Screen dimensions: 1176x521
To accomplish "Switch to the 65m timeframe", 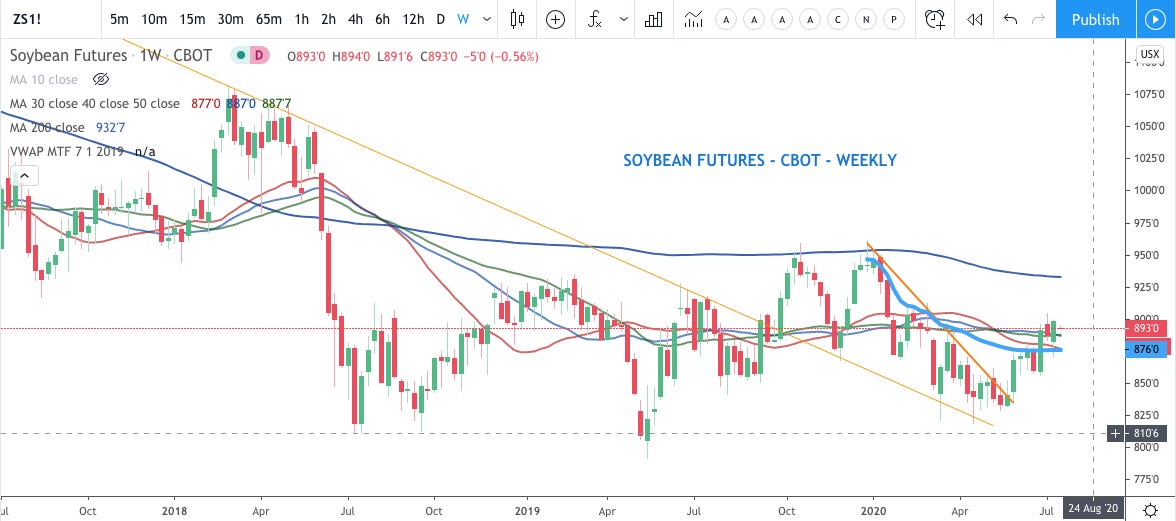I will click(x=268, y=19).
